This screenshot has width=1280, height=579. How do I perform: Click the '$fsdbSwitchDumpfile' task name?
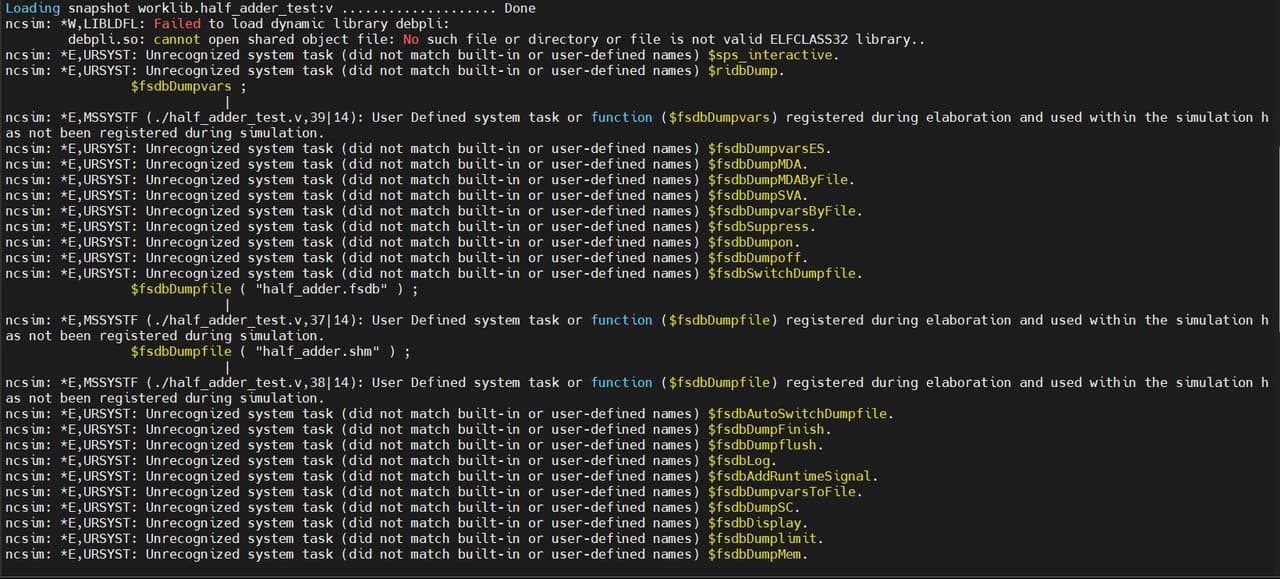tap(781, 273)
